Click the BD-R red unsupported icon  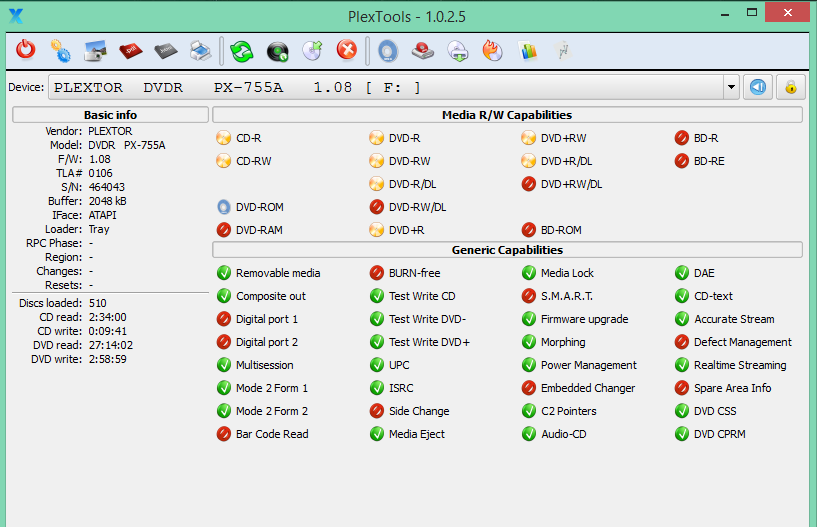pos(682,138)
